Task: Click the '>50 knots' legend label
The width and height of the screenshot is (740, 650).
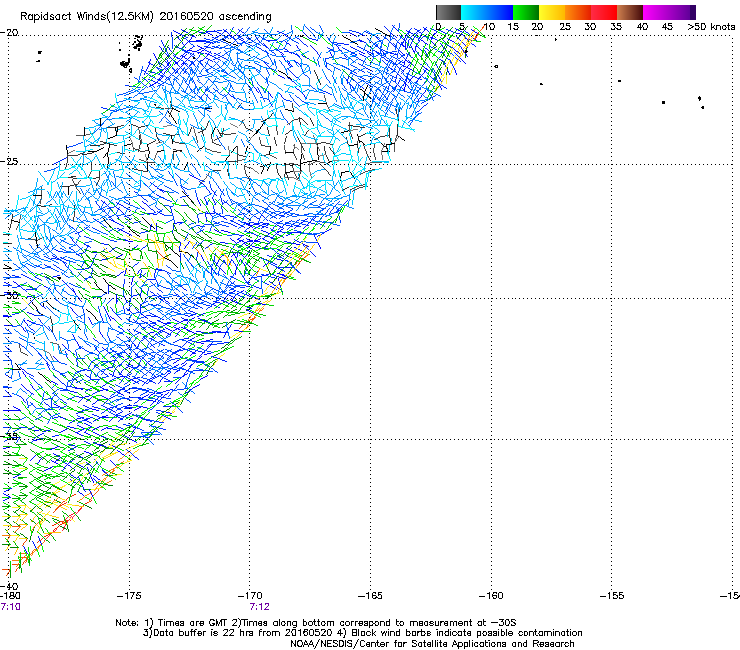Action: click(x=711, y=27)
